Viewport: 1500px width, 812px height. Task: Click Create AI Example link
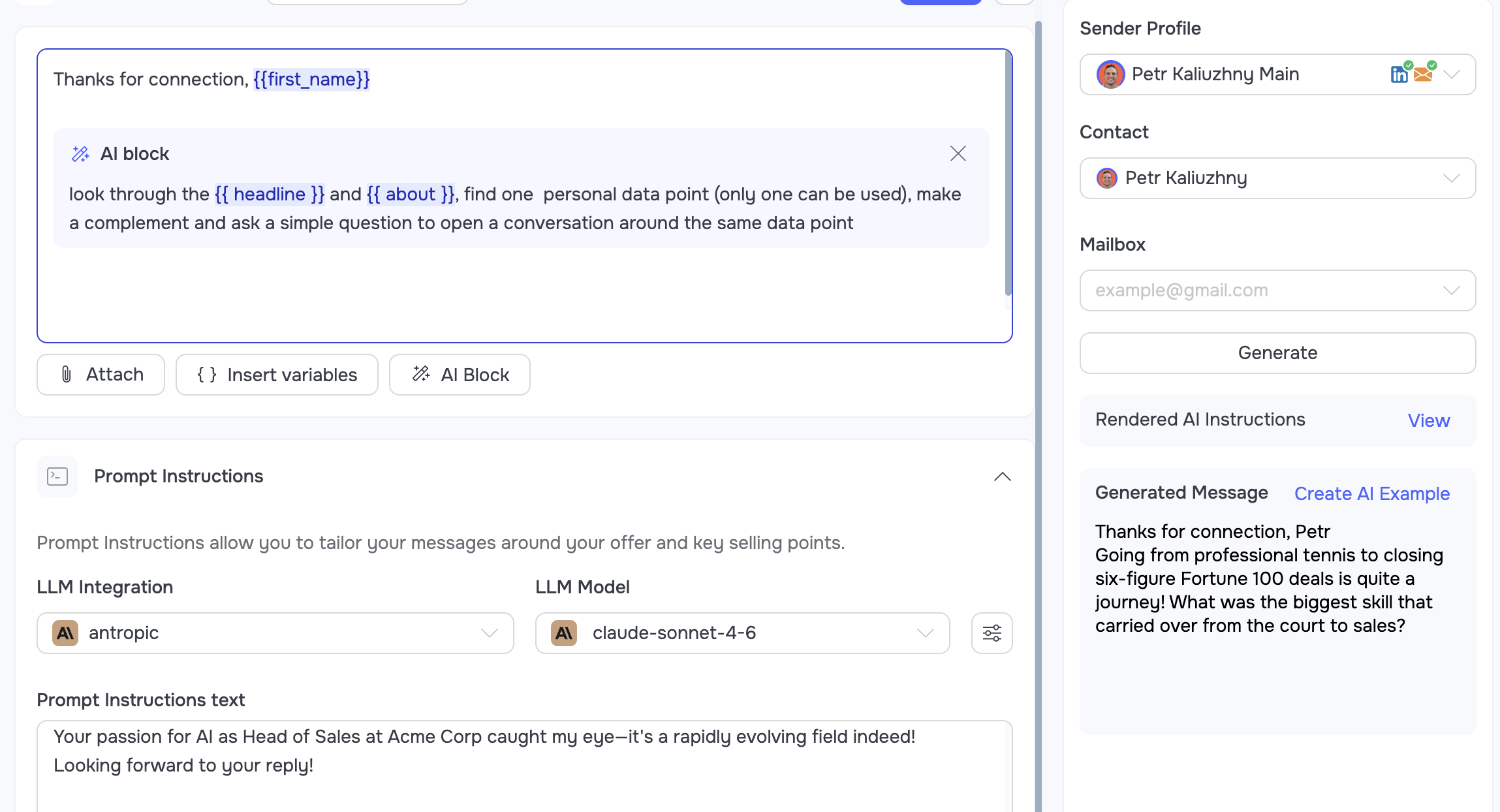tap(1371, 493)
